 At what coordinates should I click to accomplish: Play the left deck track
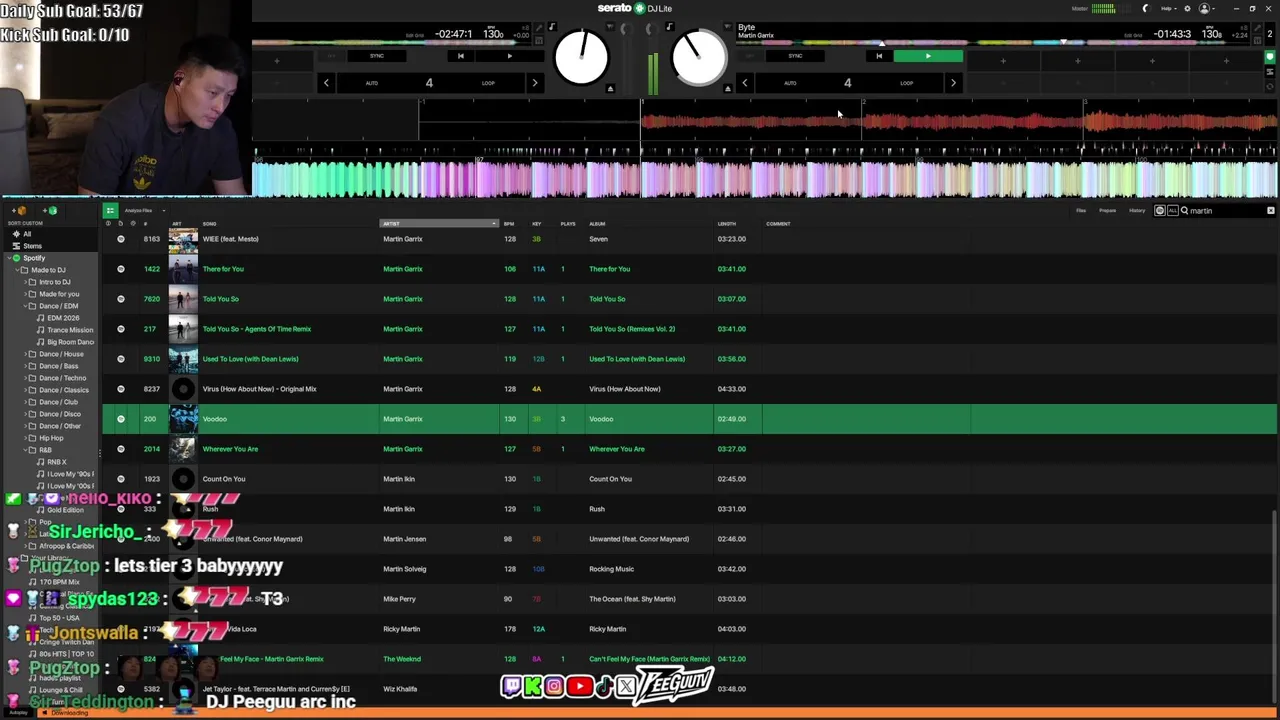coord(510,56)
